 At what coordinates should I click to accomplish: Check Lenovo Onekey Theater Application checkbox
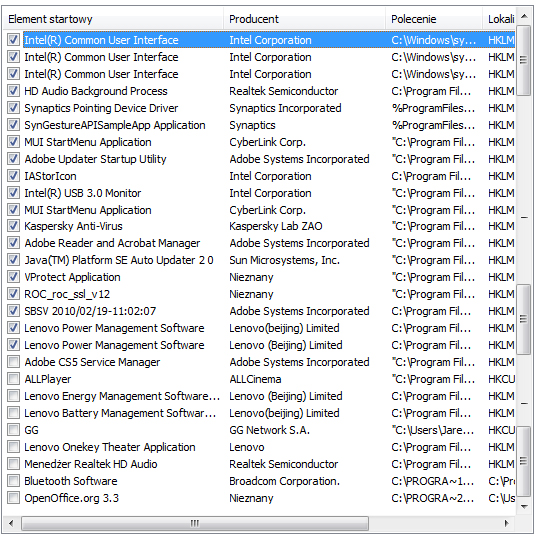13,447
